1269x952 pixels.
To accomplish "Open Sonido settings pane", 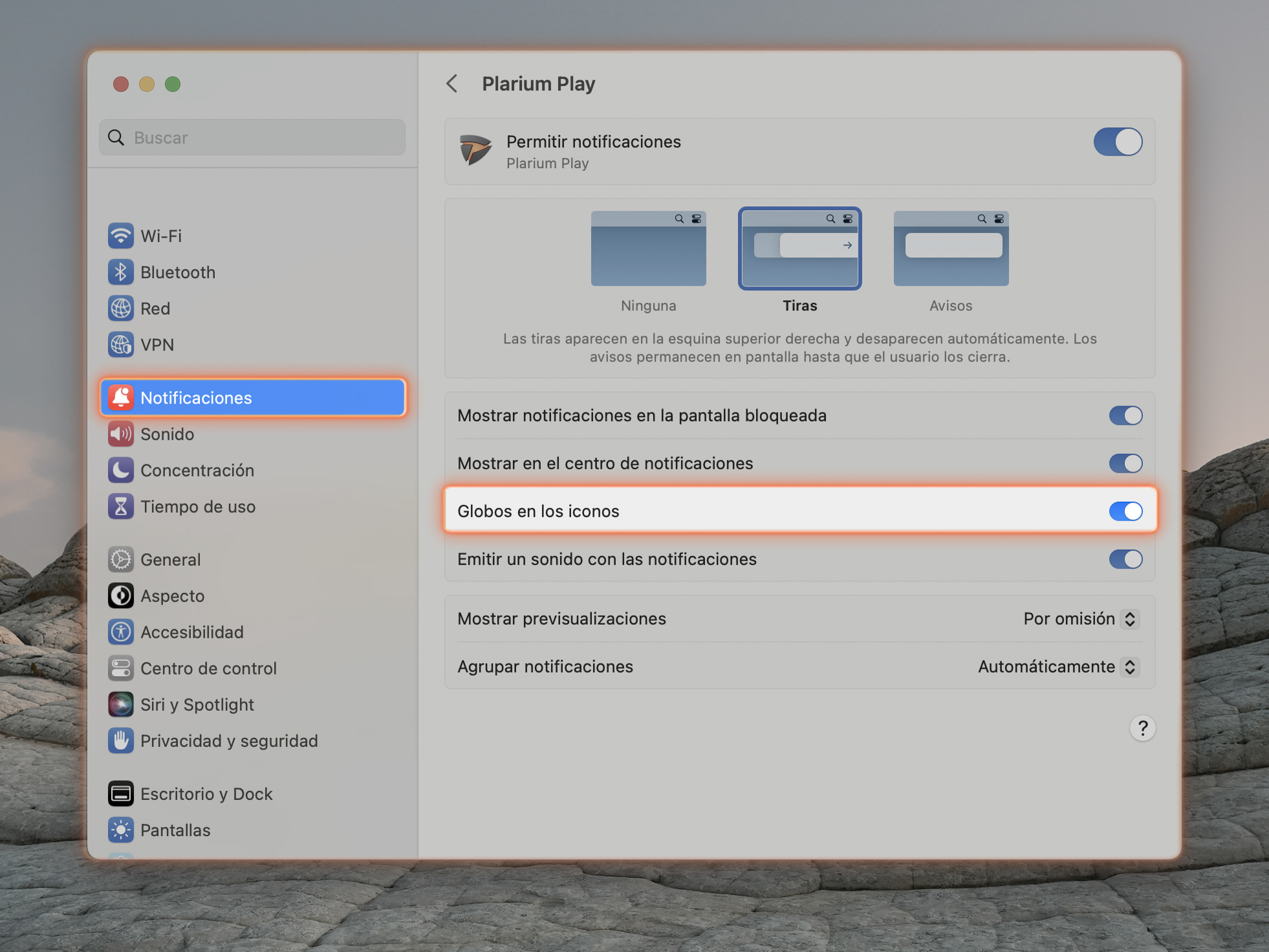I will point(252,434).
